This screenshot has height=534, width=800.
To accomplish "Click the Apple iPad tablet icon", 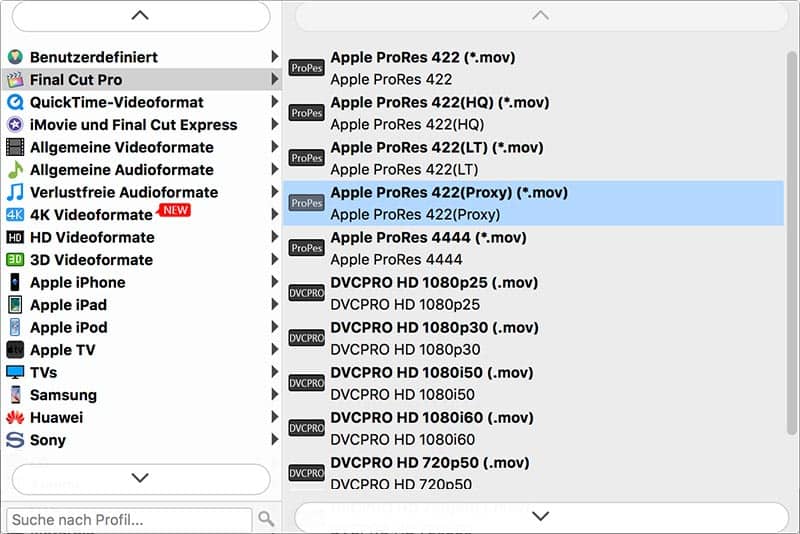I will pos(15,304).
